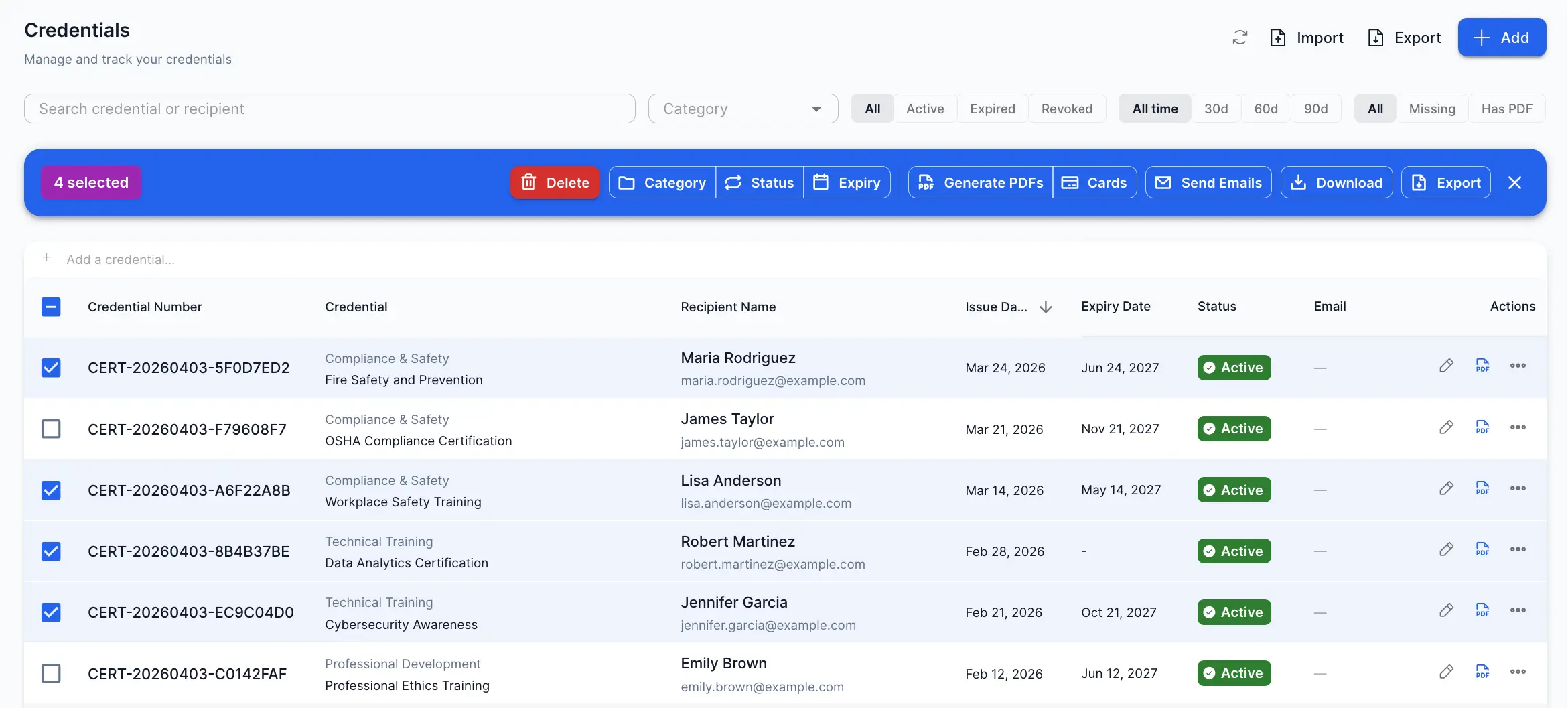The image size is (1568, 708).
Task: Click the Add button
Action: pyautogui.click(x=1502, y=38)
